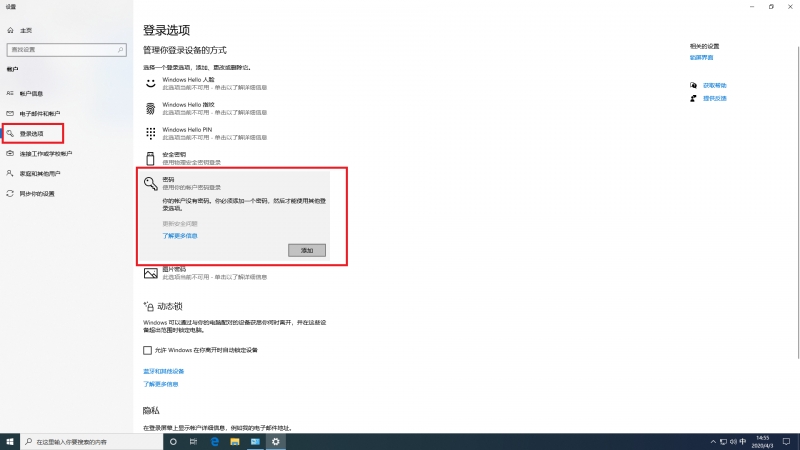Click the settings page vertical scrollbar
The image size is (800, 450).
798,202
